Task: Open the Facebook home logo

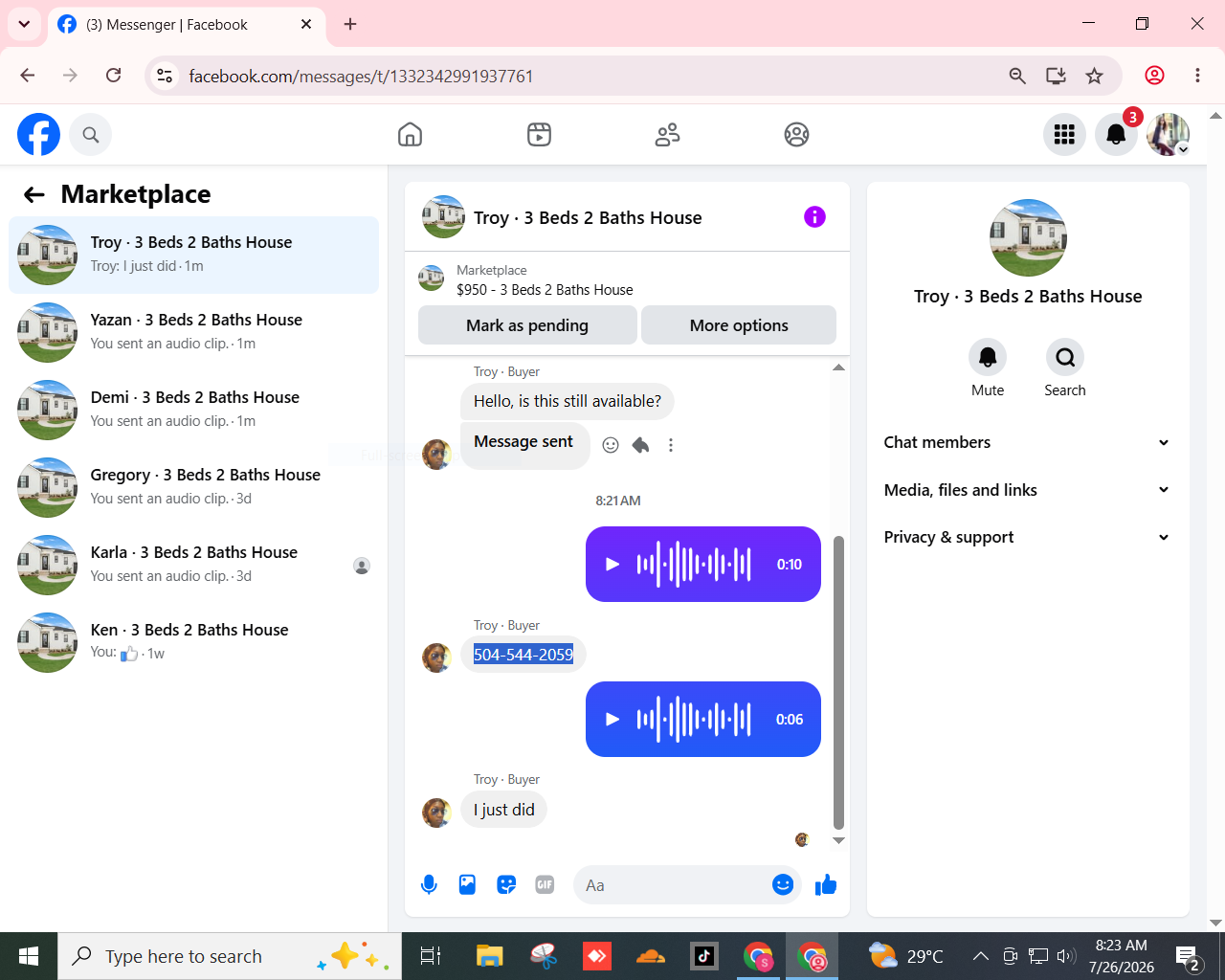Action: [39, 135]
